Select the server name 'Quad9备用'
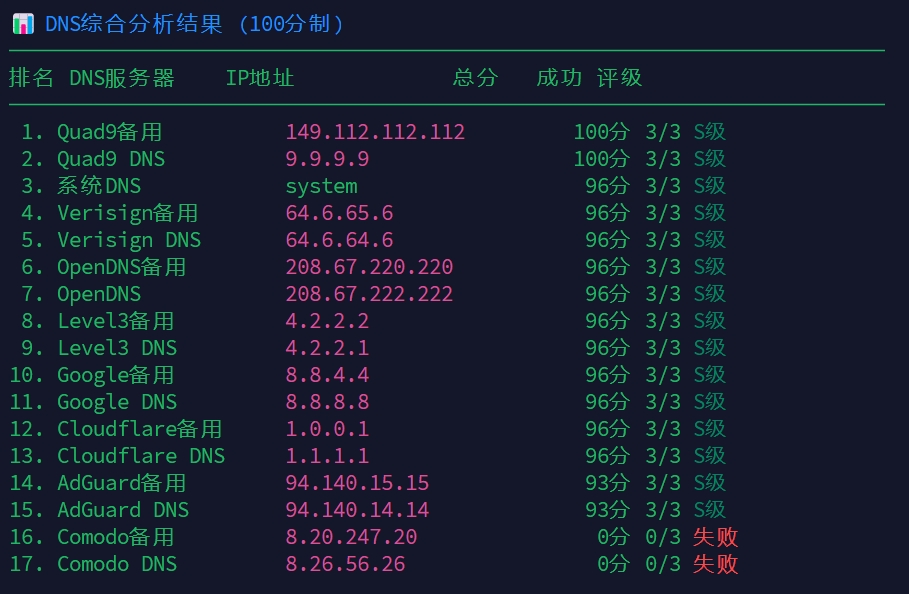The width and height of the screenshot is (909, 594). point(110,132)
